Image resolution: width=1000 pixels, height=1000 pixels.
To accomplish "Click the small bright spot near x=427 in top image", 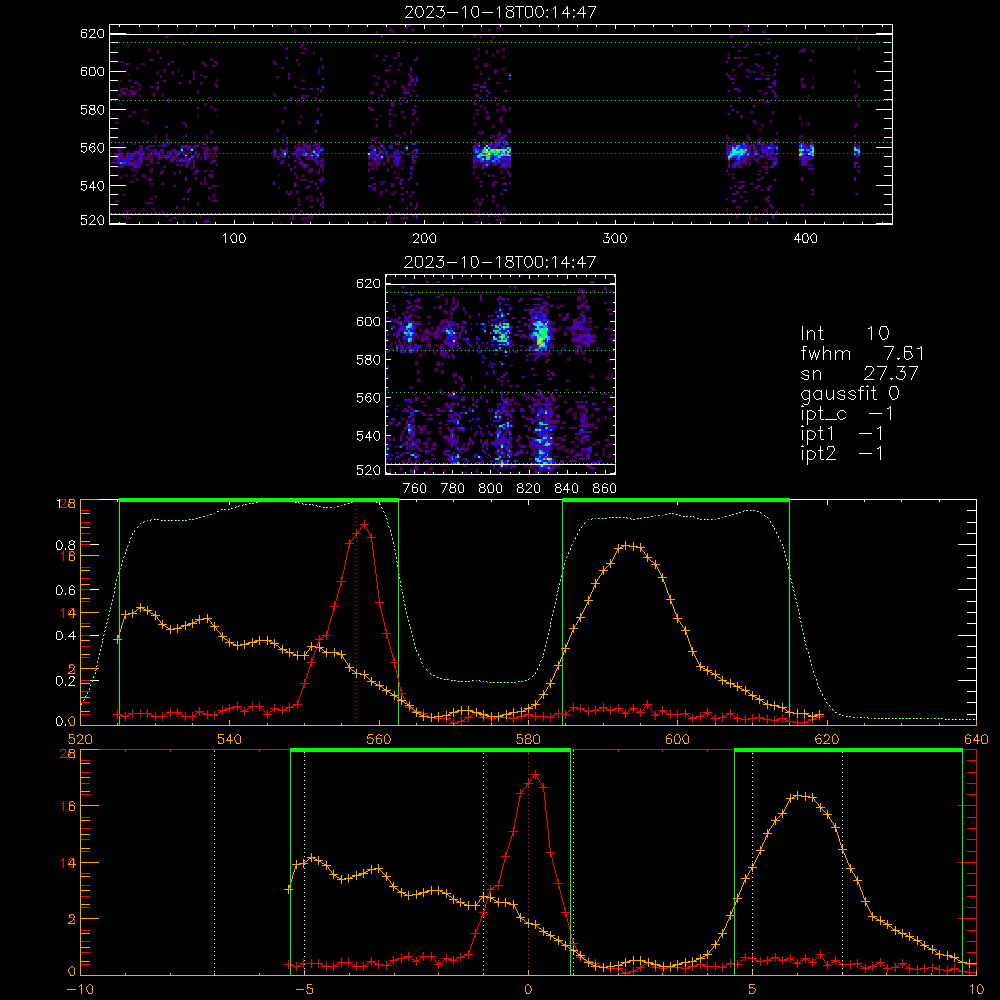I will pyautogui.click(x=857, y=152).
